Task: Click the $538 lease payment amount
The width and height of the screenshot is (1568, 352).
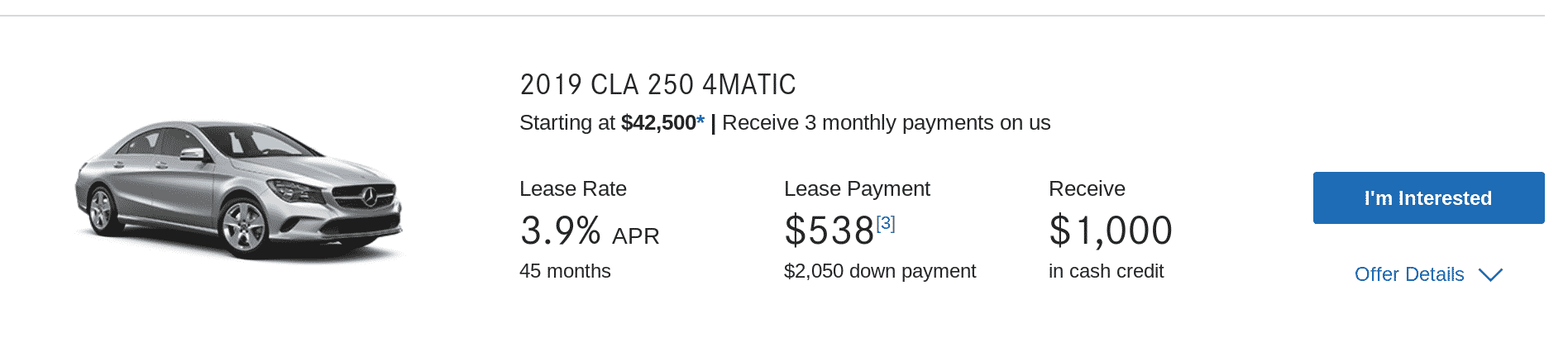Action: [x=829, y=231]
